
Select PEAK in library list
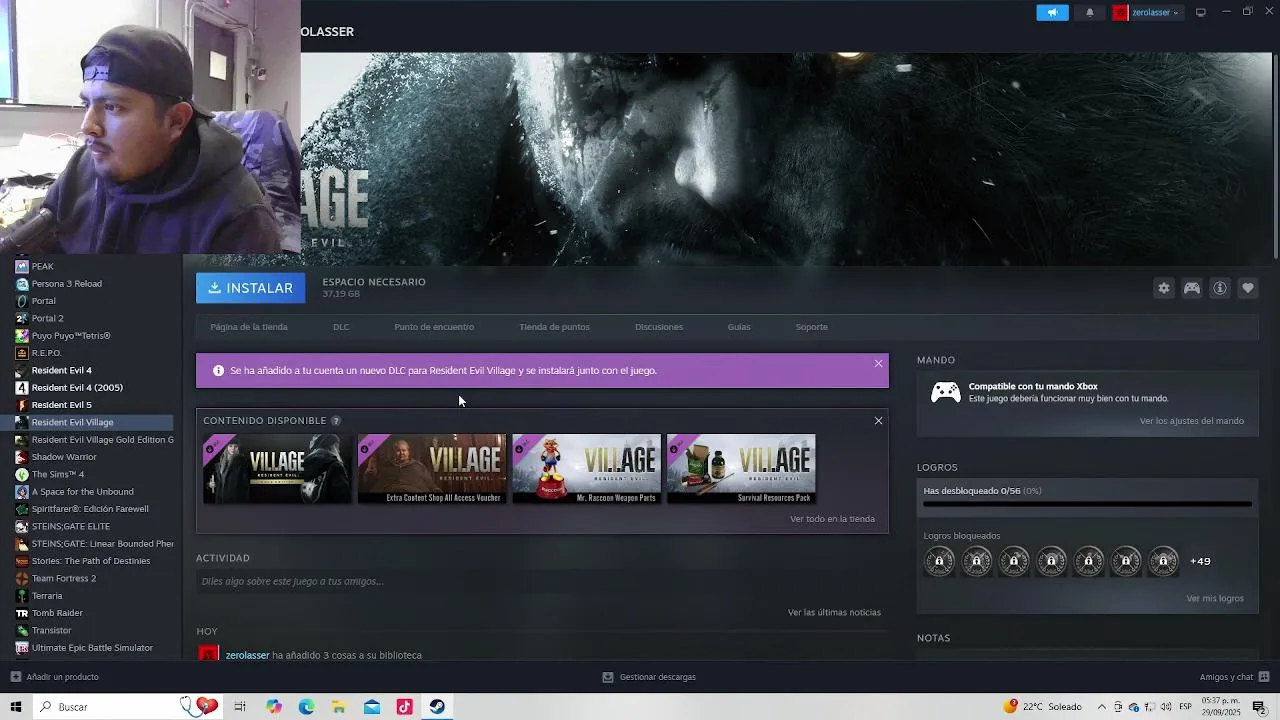point(42,266)
